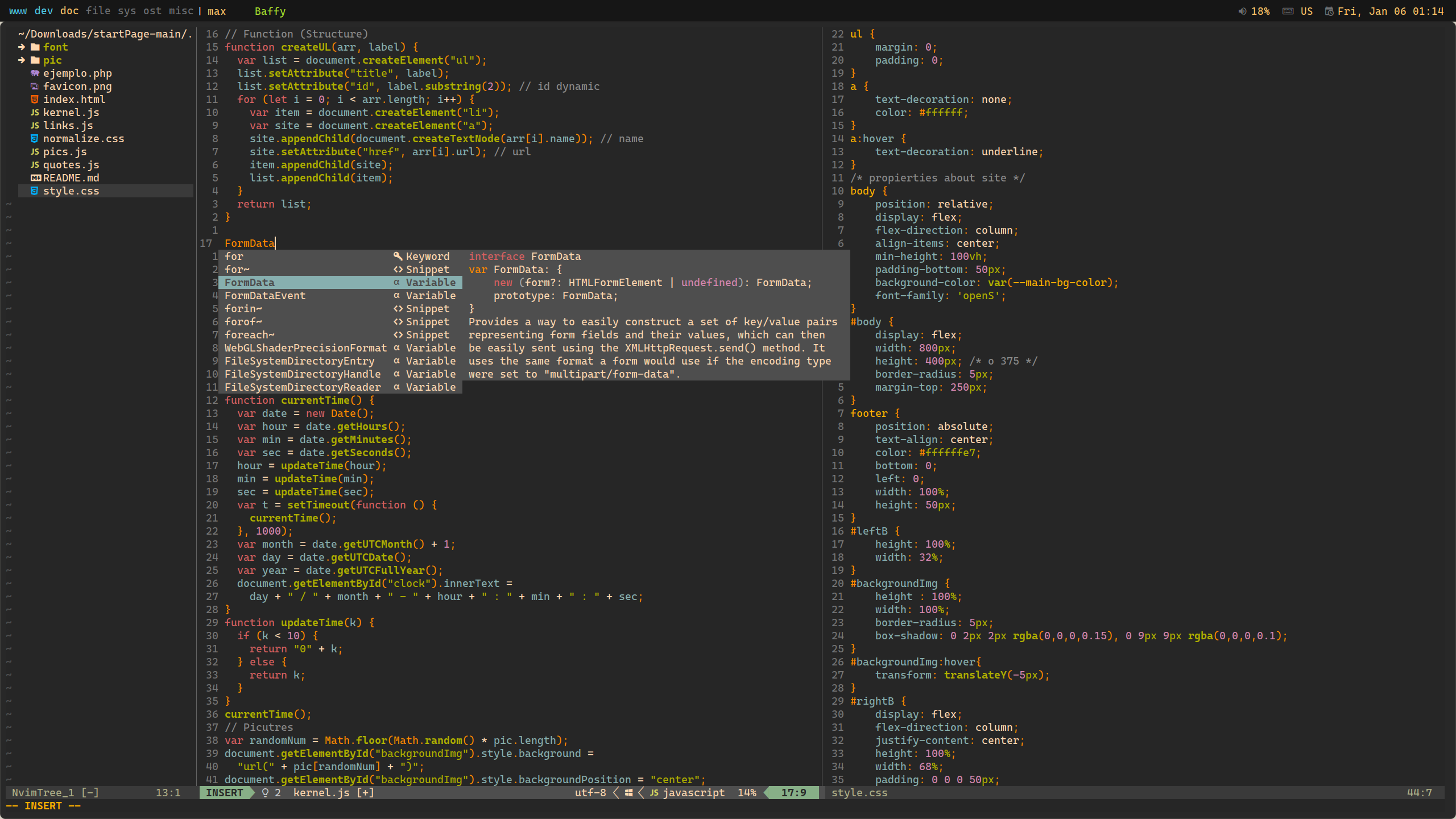Click utf-8 encoding in statusline
This screenshot has height=819, width=1456.
point(590,793)
